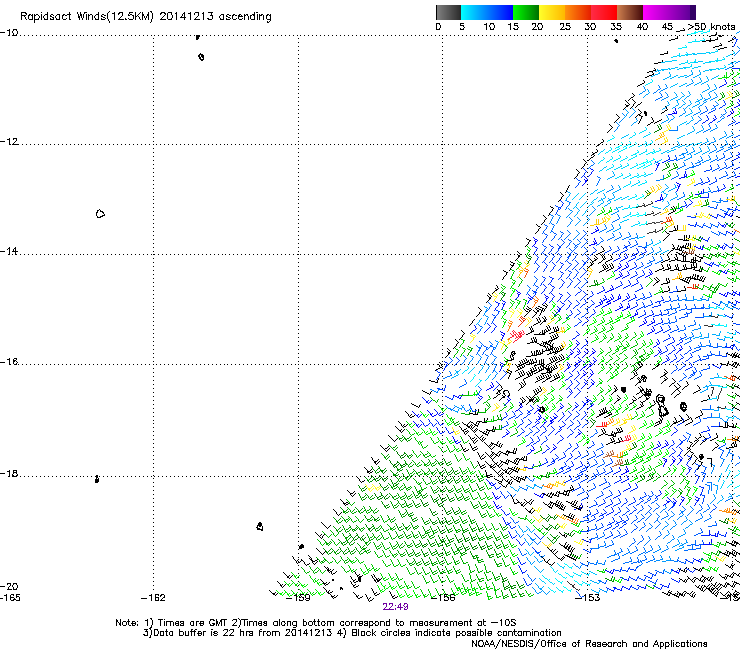Click the '-162' longitude axis label
740x650 pixels.
153,598
